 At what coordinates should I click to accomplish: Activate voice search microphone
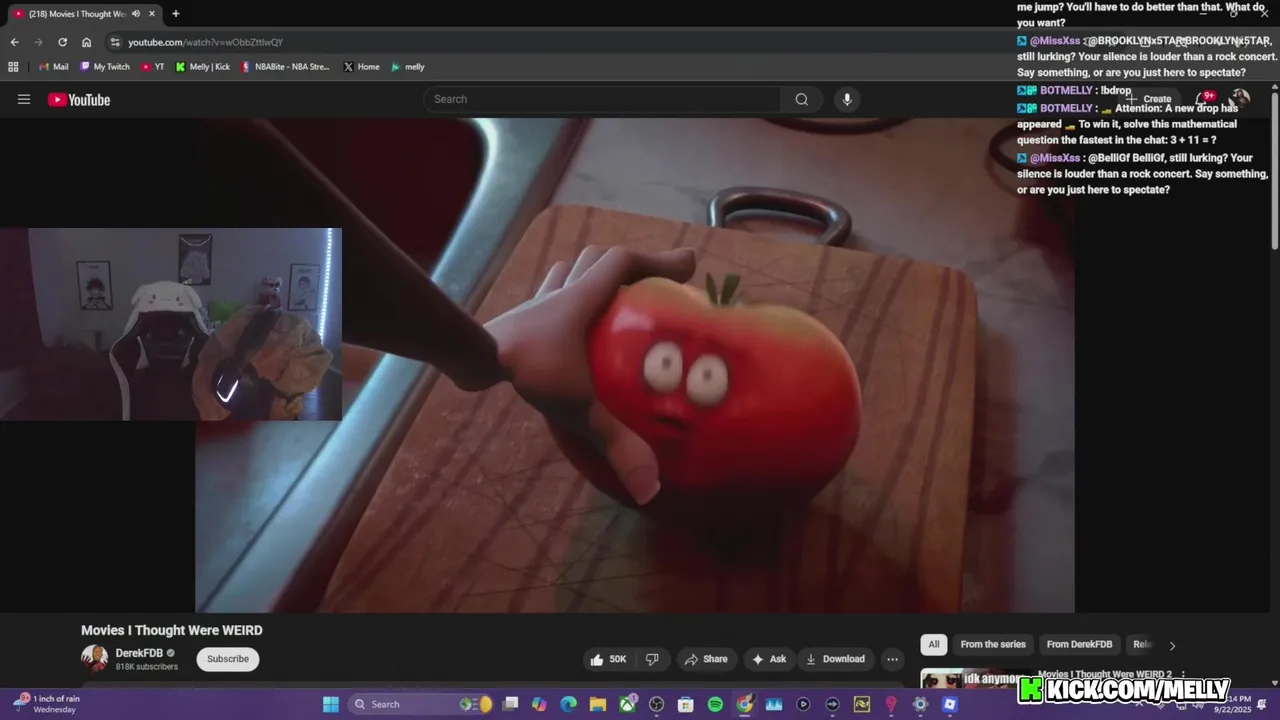(847, 99)
